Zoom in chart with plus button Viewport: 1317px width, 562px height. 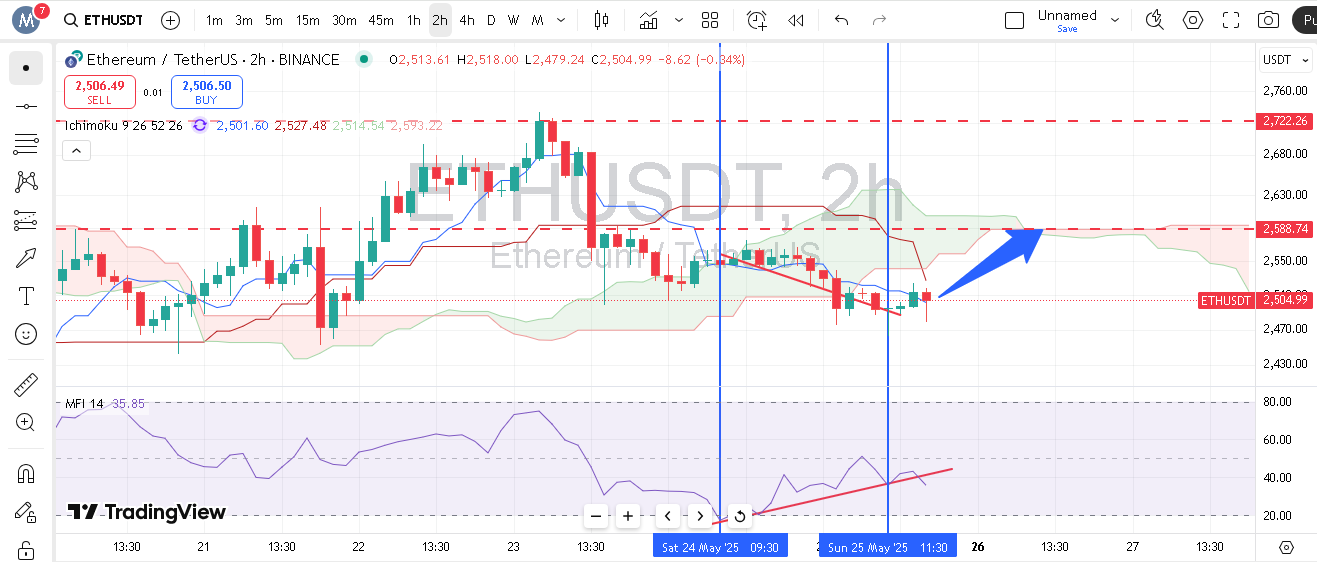tap(628, 516)
